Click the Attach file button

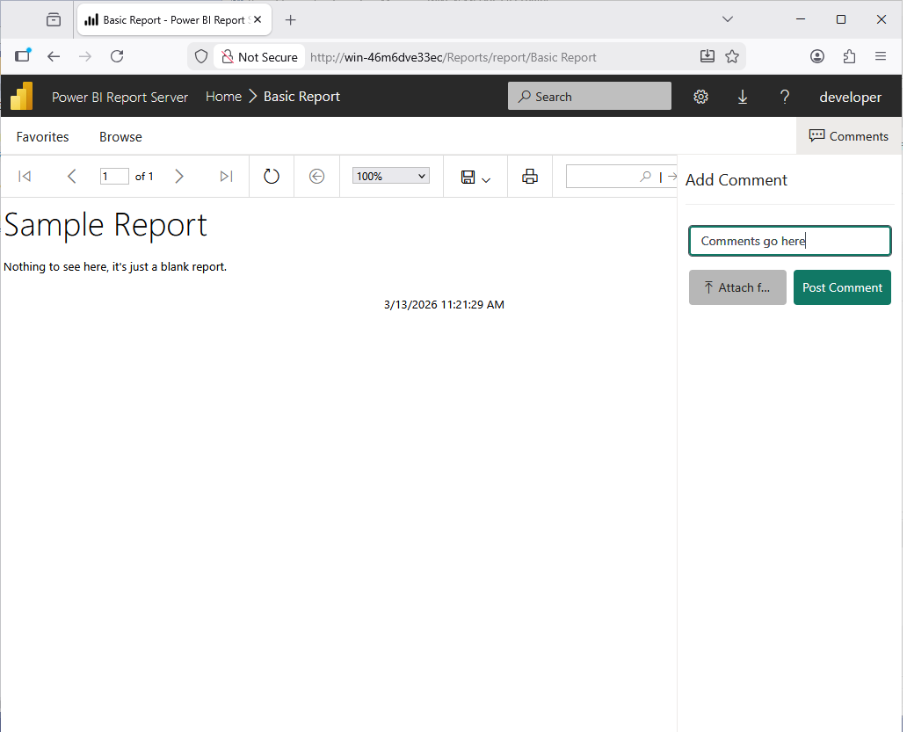pos(737,288)
